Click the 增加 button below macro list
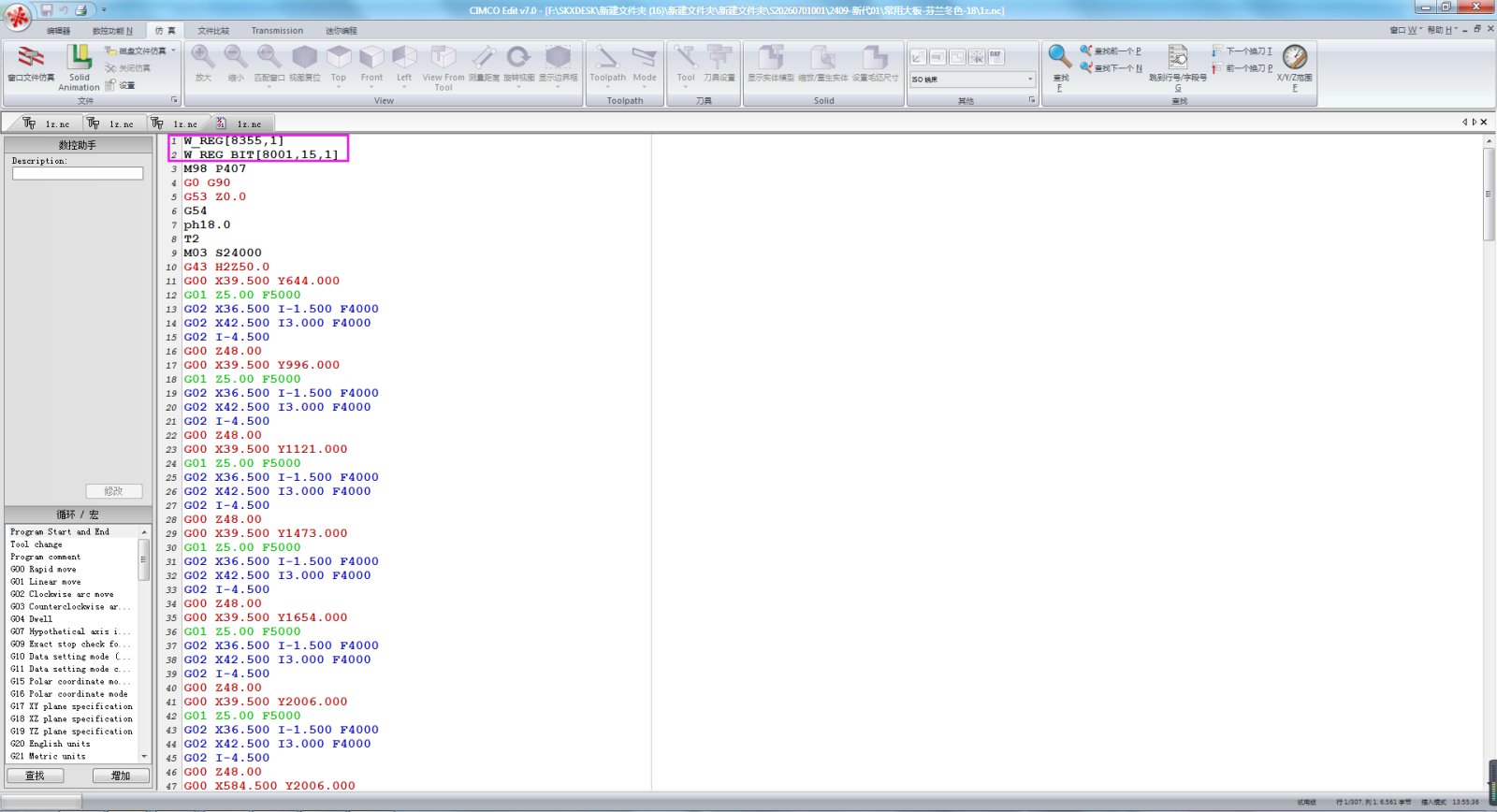This screenshot has height=812, width=1497. [x=121, y=776]
